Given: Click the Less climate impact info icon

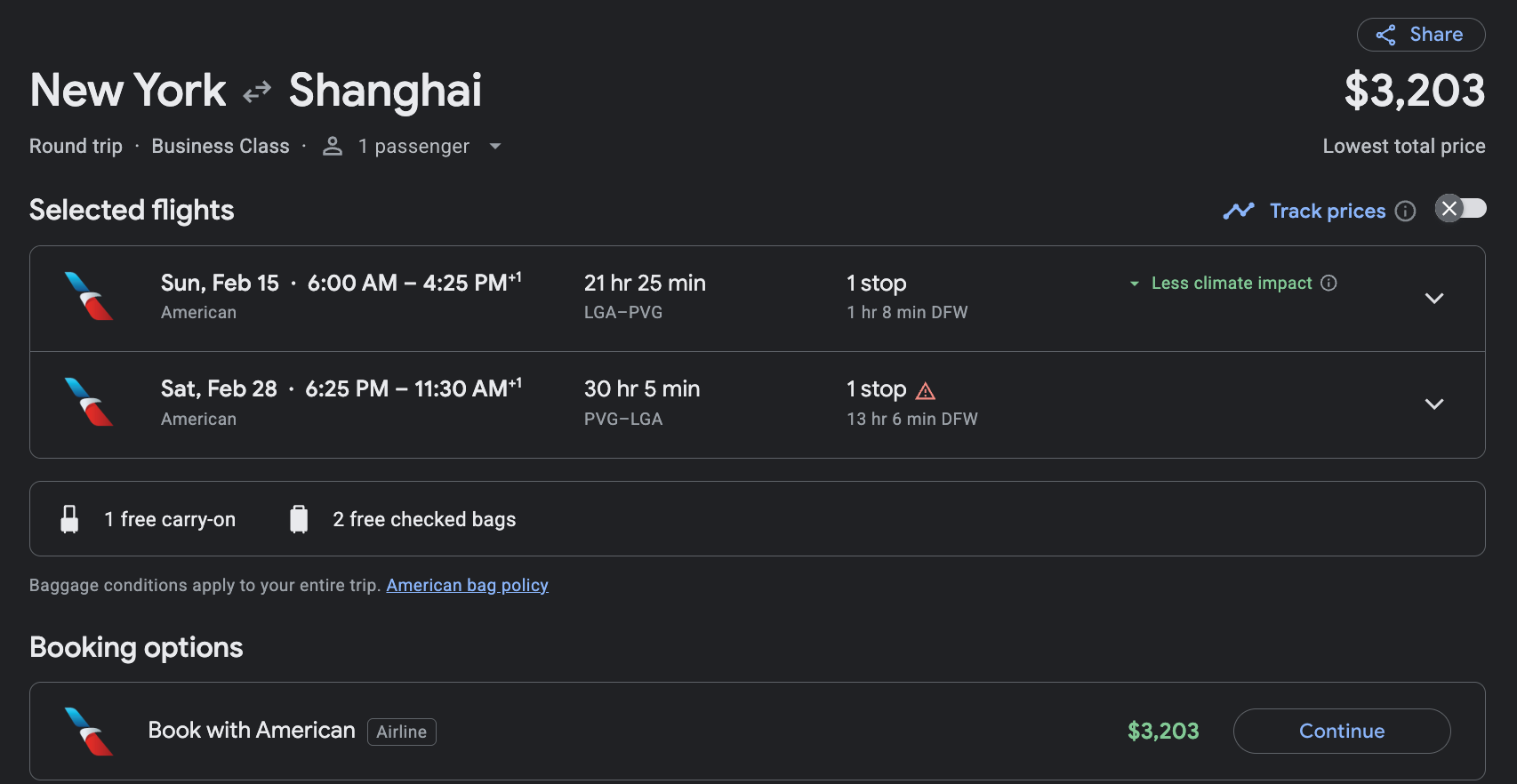Looking at the screenshot, I should pyautogui.click(x=1328, y=283).
